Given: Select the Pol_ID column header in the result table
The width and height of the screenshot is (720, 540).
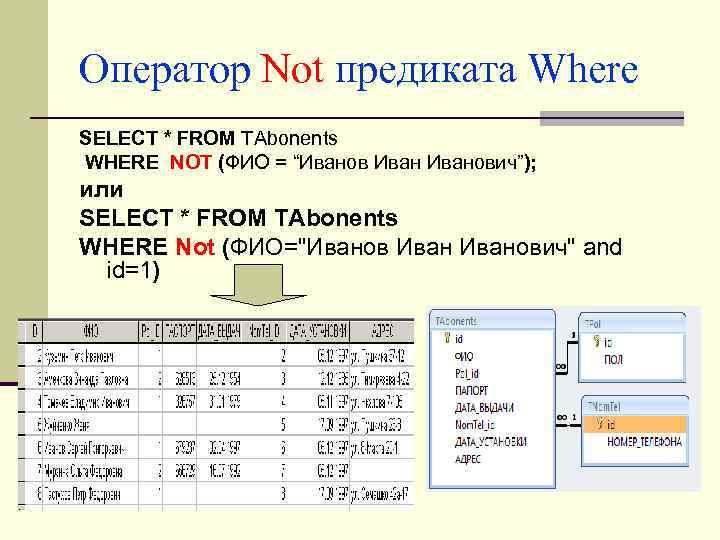Looking at the screenshot, I should (x=151, y=331).
